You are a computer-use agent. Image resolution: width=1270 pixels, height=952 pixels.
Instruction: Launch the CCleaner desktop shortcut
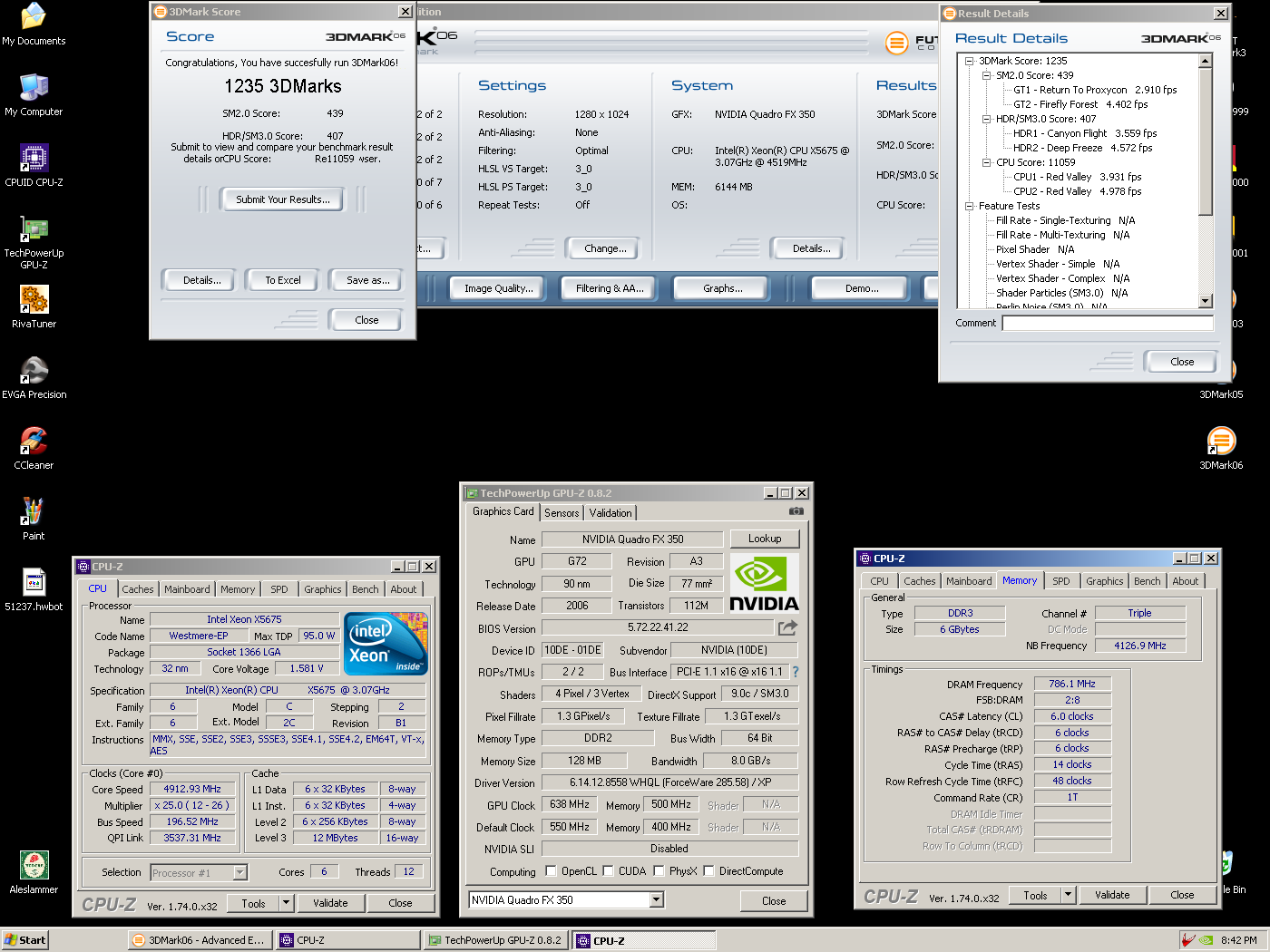pos(34,449)
